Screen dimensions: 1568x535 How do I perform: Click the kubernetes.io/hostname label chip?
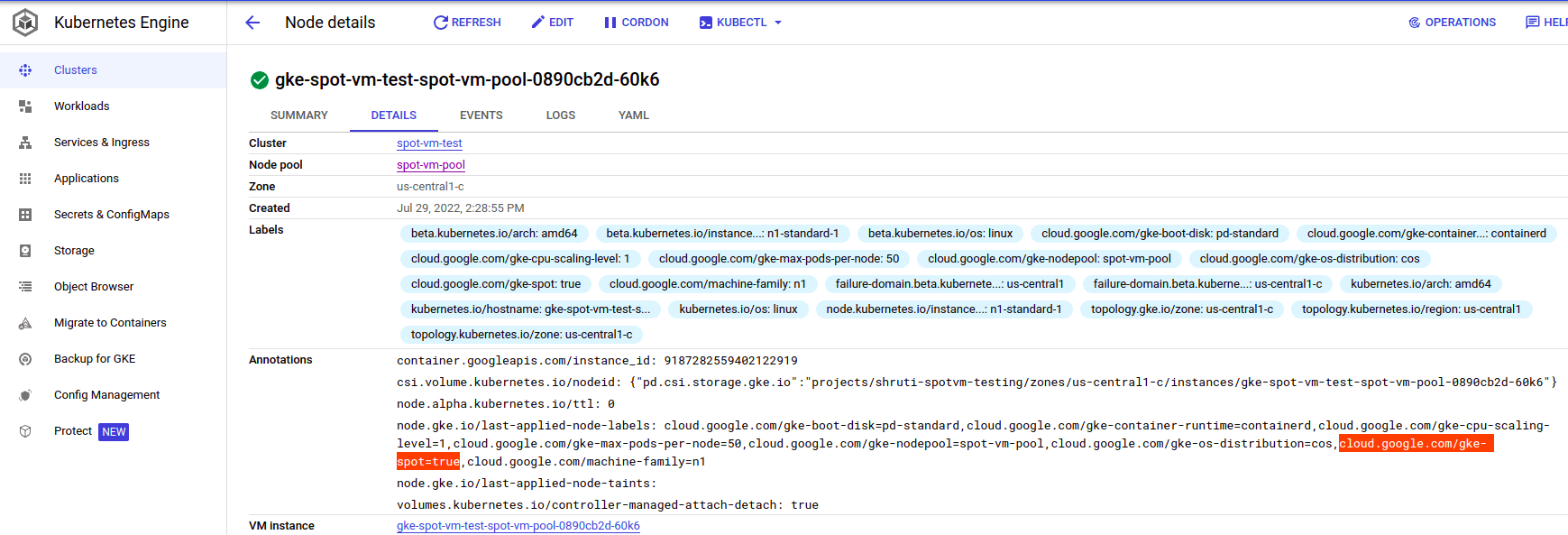[x=530, y=309]
